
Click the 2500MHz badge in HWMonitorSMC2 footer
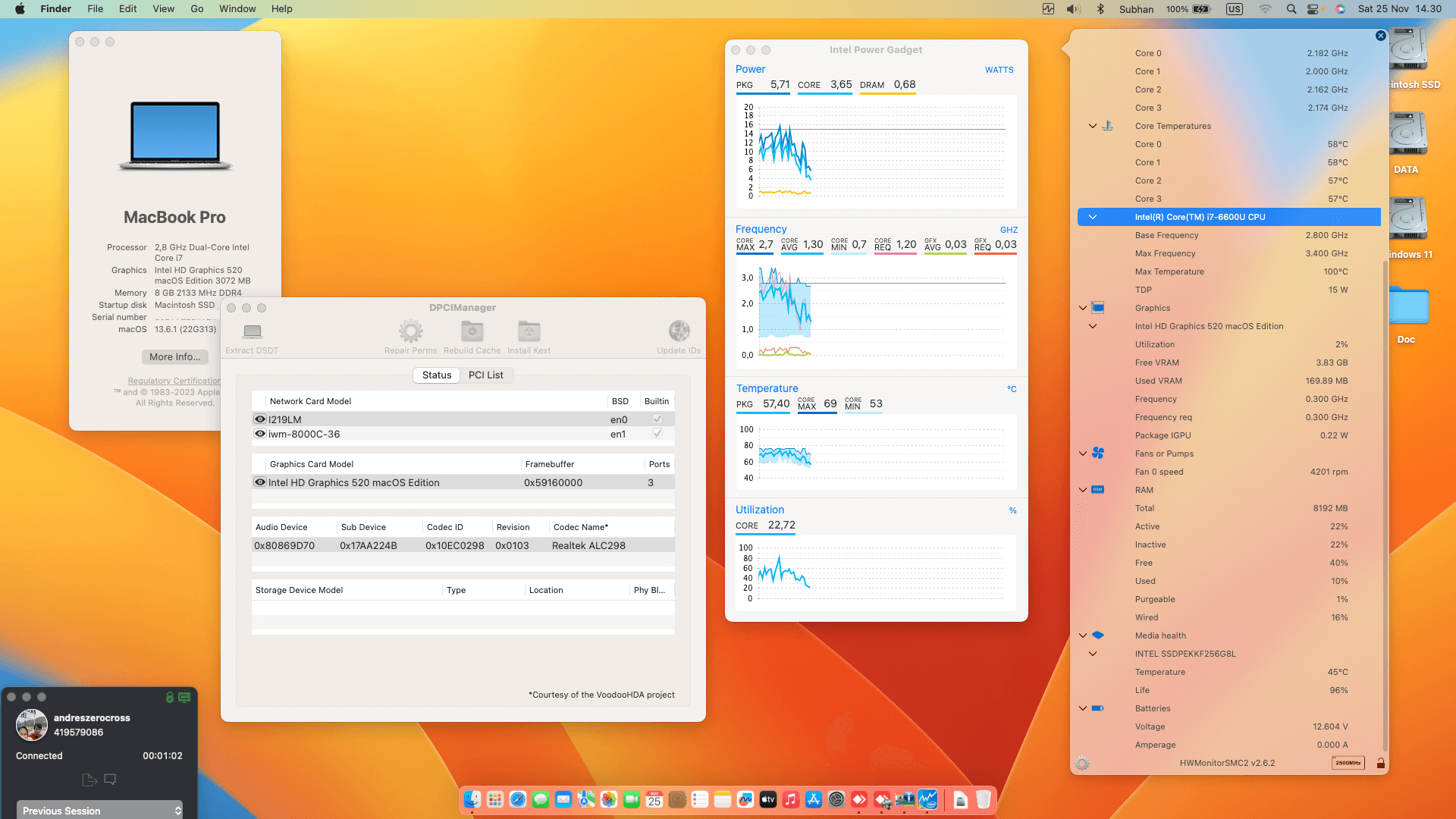(x=1348, y=763)
